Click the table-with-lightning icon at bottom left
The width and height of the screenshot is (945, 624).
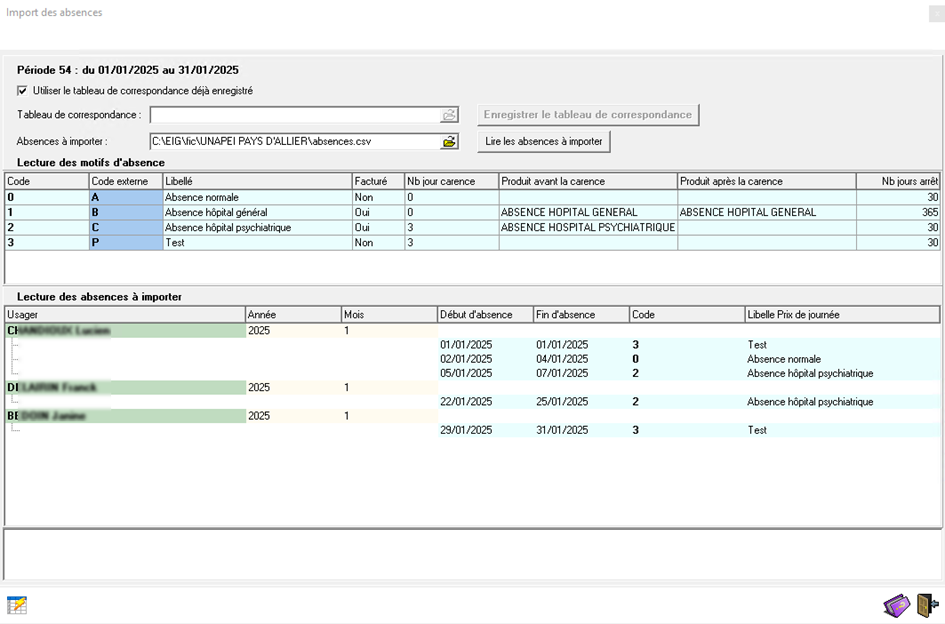(x=17, y=605)
